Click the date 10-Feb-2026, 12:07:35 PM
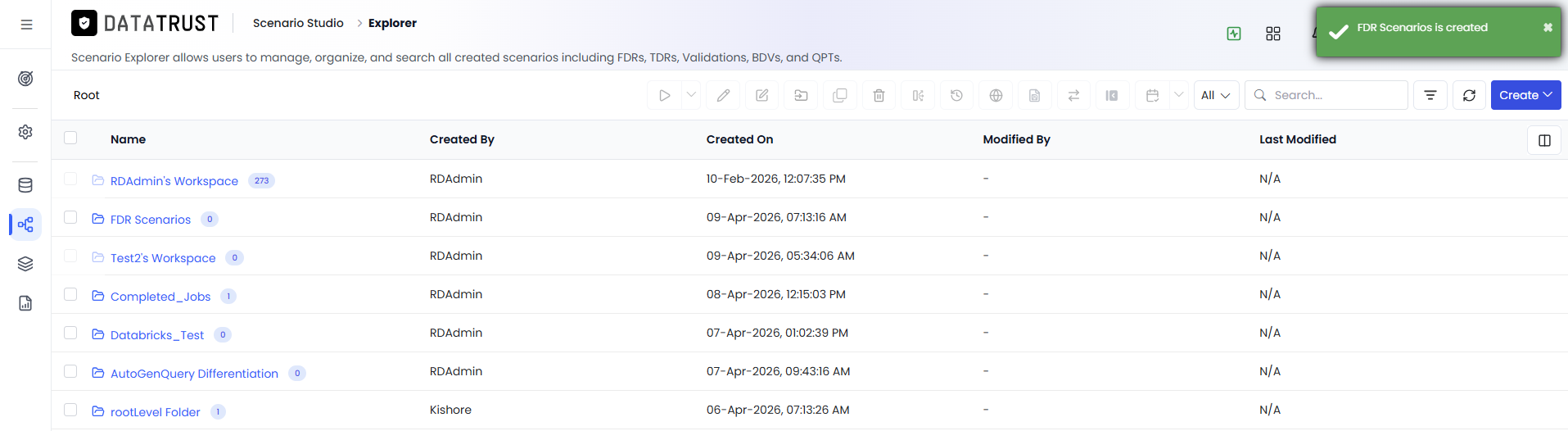 coord(776,179)
